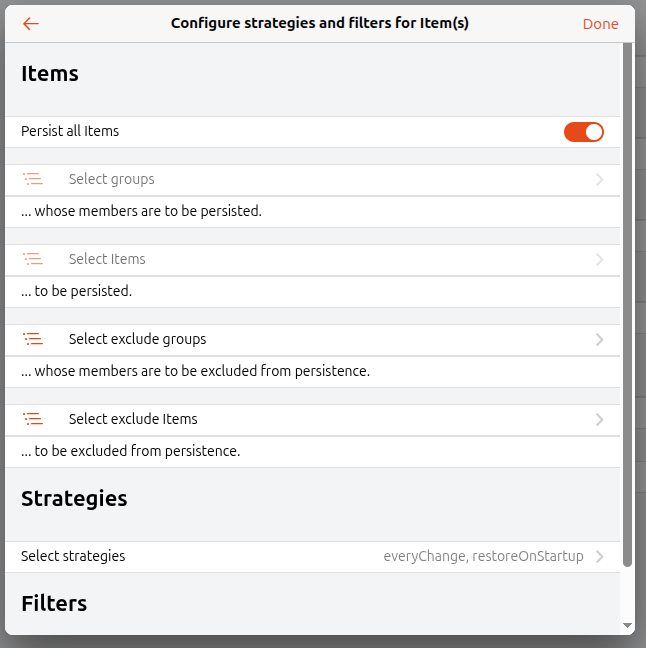Toggle the Persist all Items switch
The image size is (646, 648).
click(x=584, y=132)
